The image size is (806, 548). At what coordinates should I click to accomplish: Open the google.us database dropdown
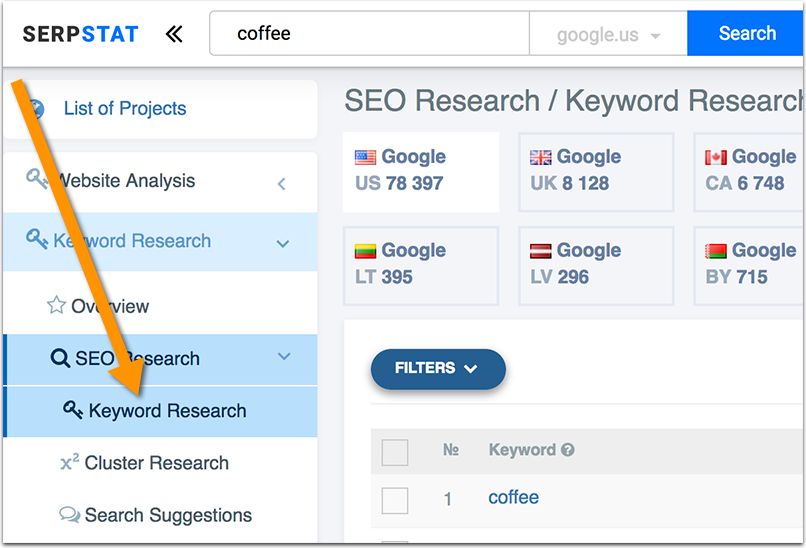point(608,34)
